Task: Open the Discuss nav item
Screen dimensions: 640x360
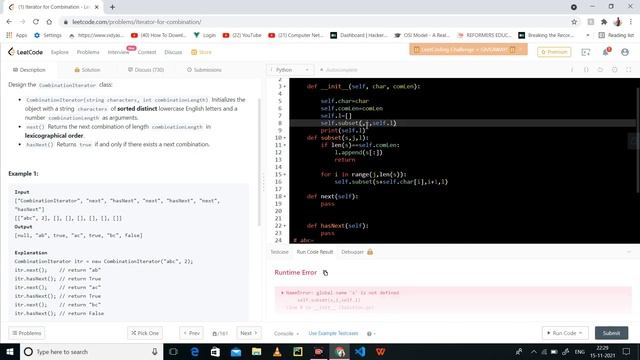Action: (x=173, y=52)
